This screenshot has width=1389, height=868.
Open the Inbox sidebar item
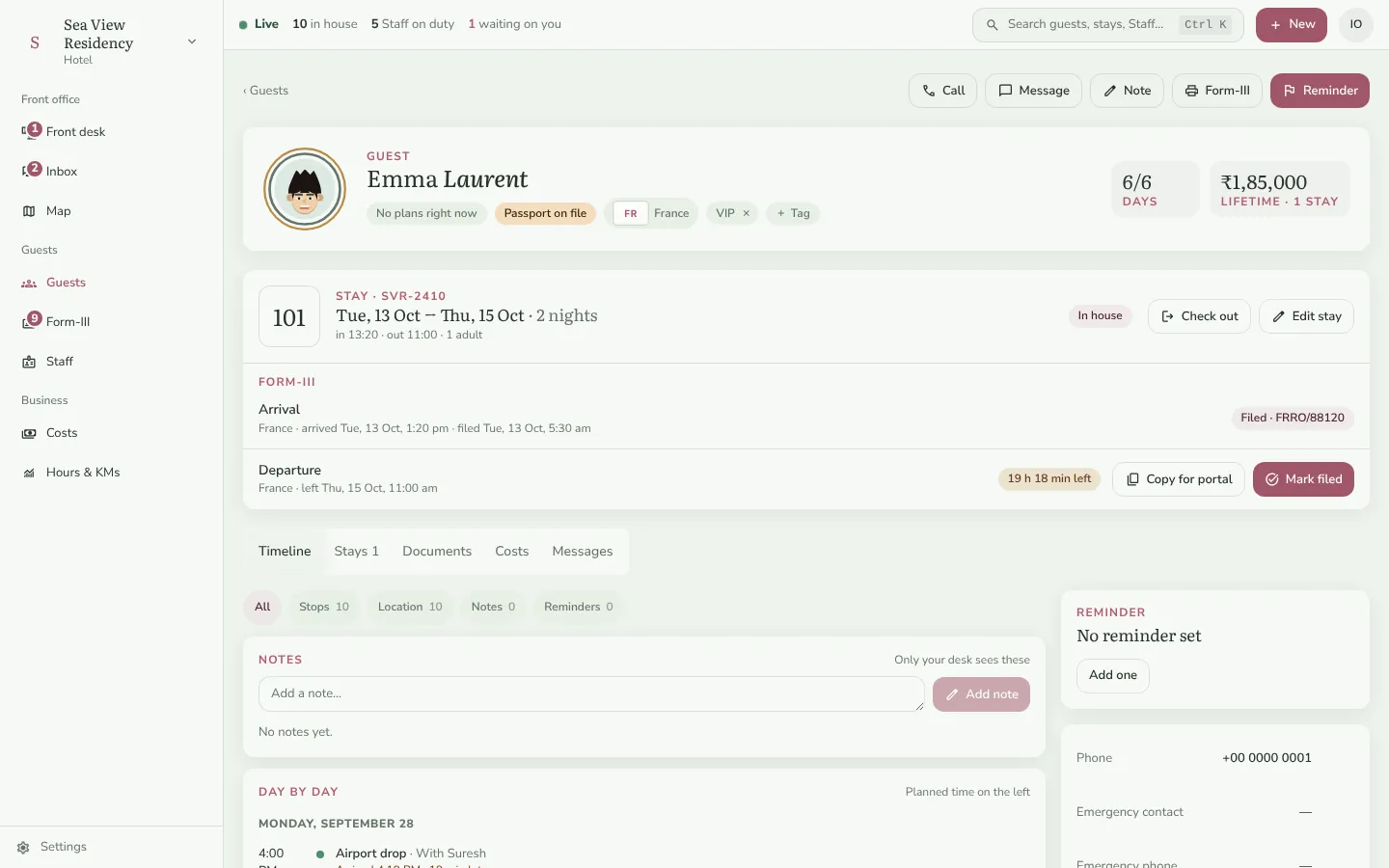click(111, 172)
